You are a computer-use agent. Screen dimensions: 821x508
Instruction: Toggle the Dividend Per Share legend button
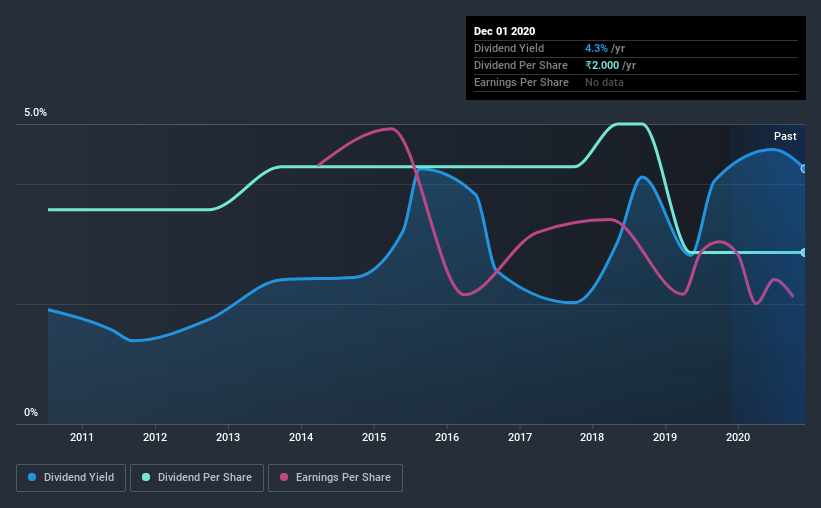197,478
